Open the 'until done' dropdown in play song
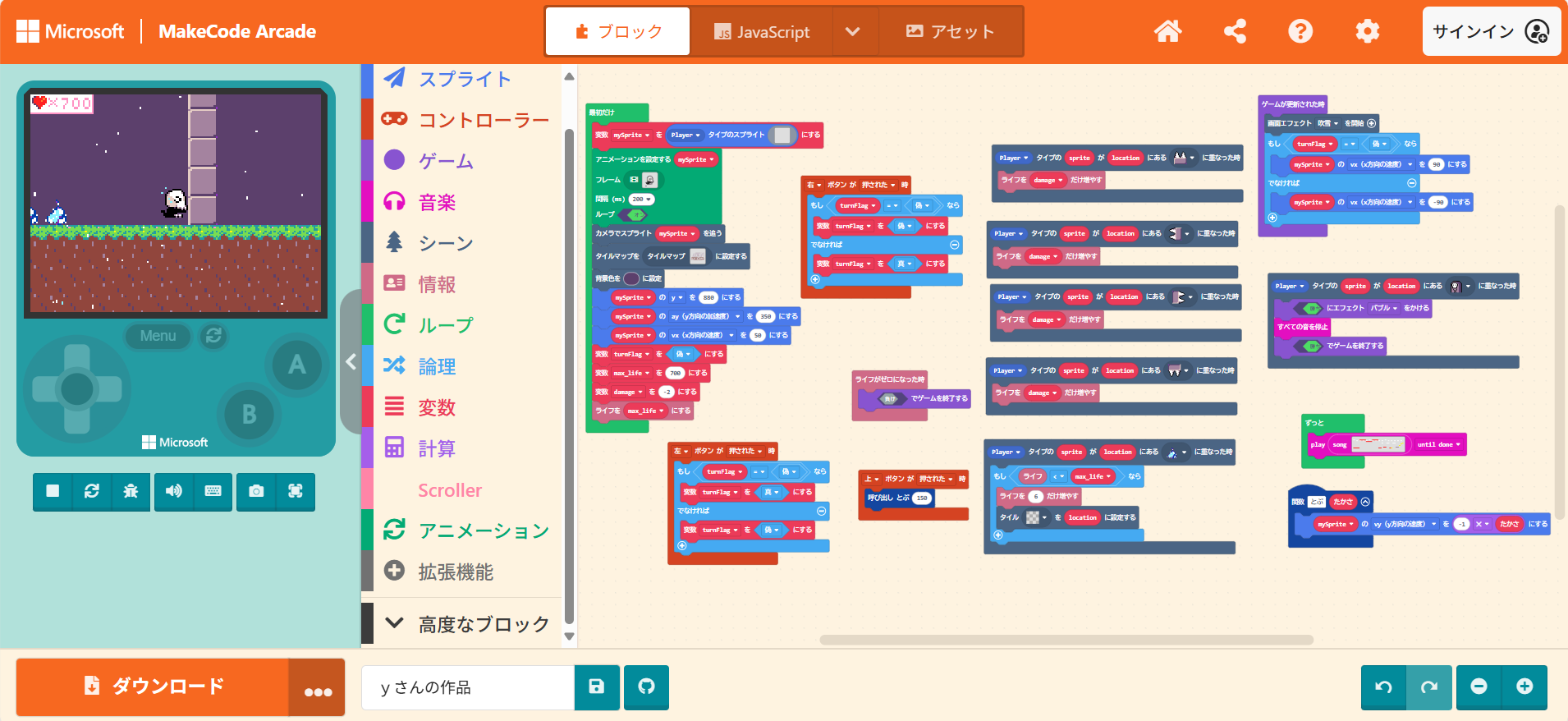The height and width of the screenshot is (721, 1568). pyautogui.click(x=1439, y=445)
